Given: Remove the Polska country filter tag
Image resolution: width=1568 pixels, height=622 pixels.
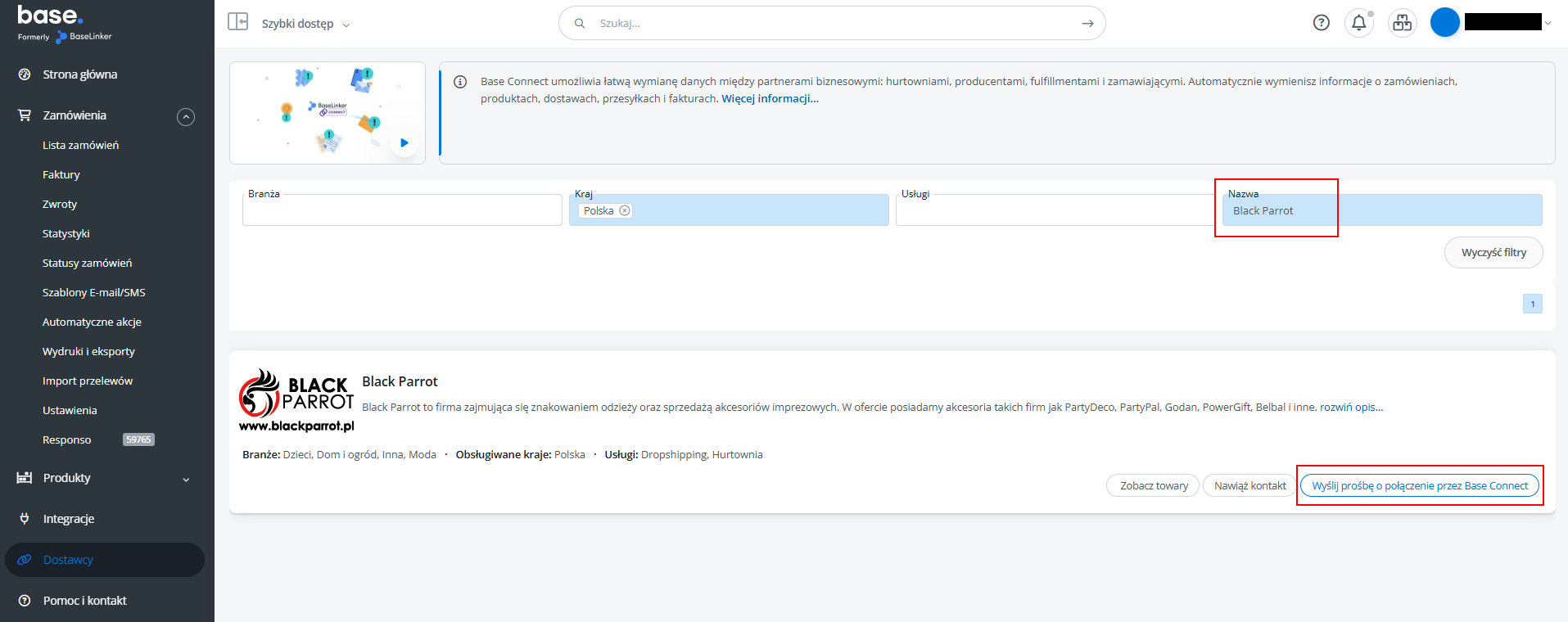Looking at the screenshot, I should (x=625, y=210).
